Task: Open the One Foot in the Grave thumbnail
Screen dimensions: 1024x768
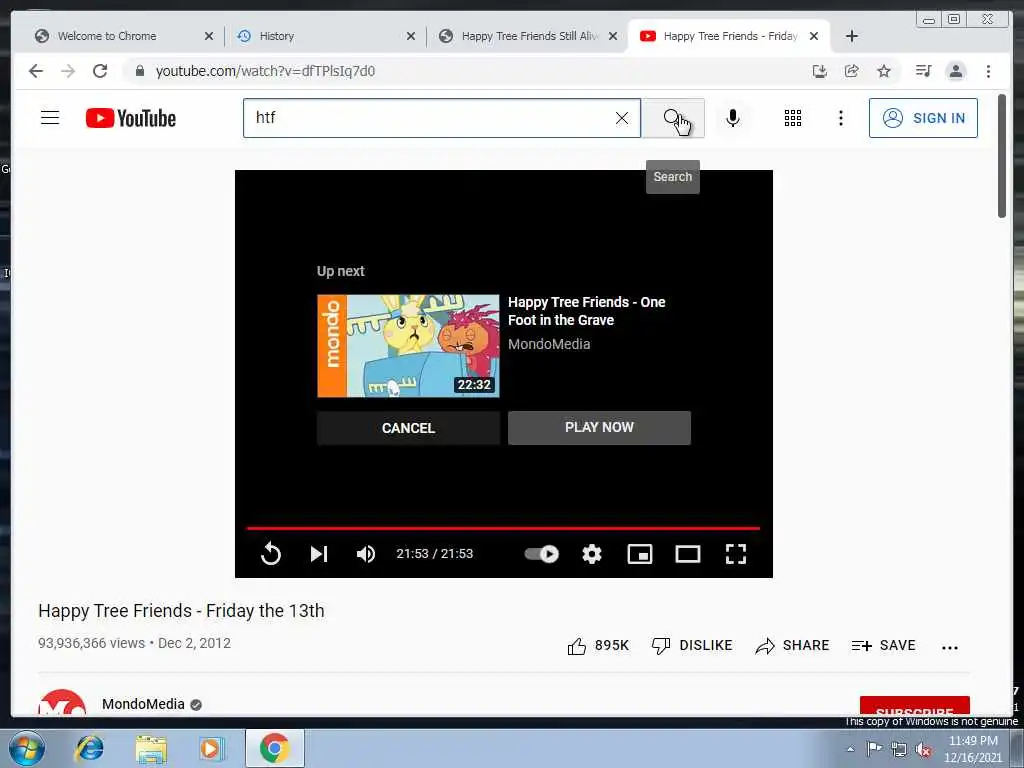Action: (x=408, y=345)
